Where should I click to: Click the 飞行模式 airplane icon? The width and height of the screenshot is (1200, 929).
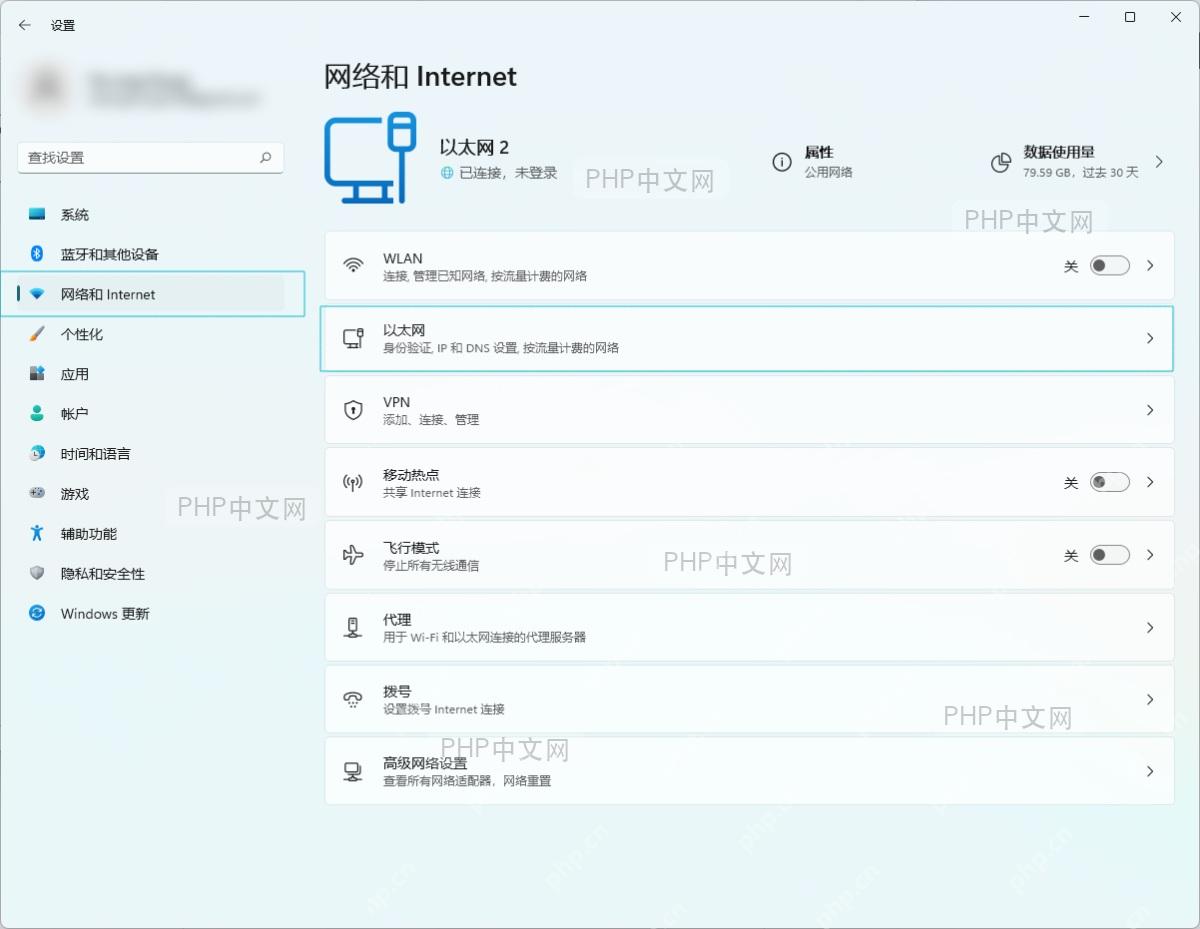(x=353, y=555)
